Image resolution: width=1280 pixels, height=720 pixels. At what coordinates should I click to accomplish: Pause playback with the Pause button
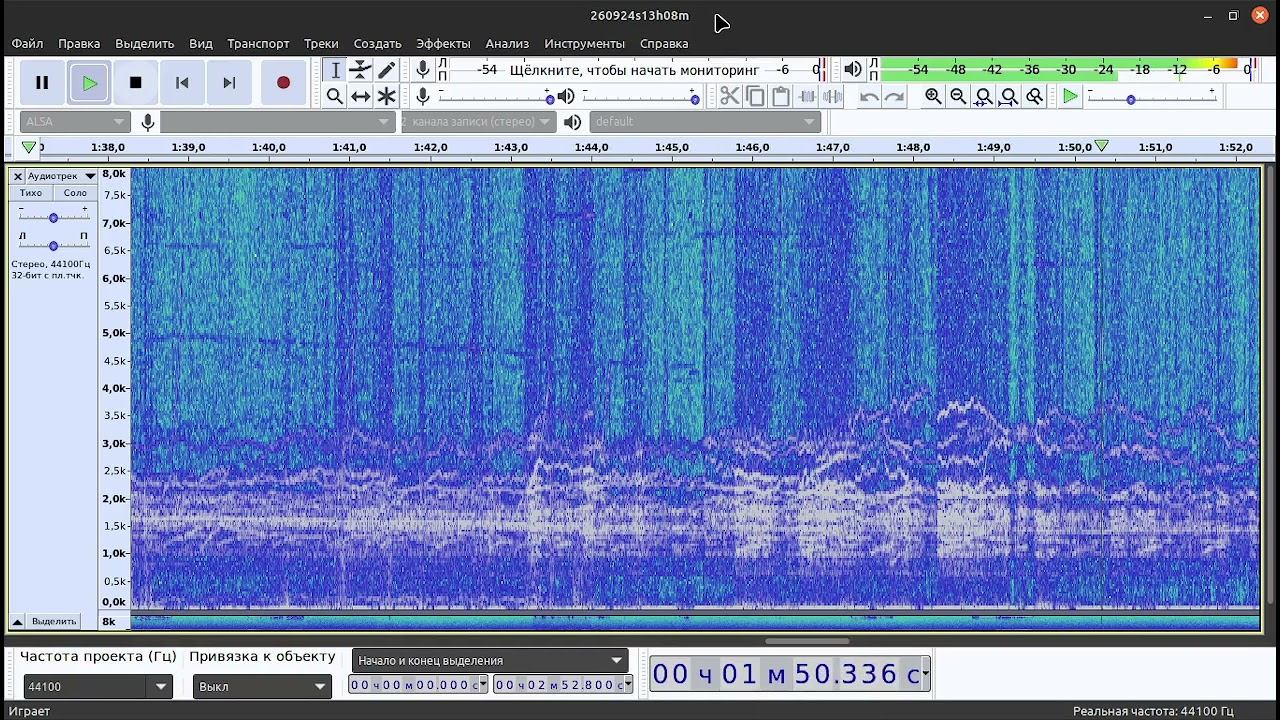42,83
